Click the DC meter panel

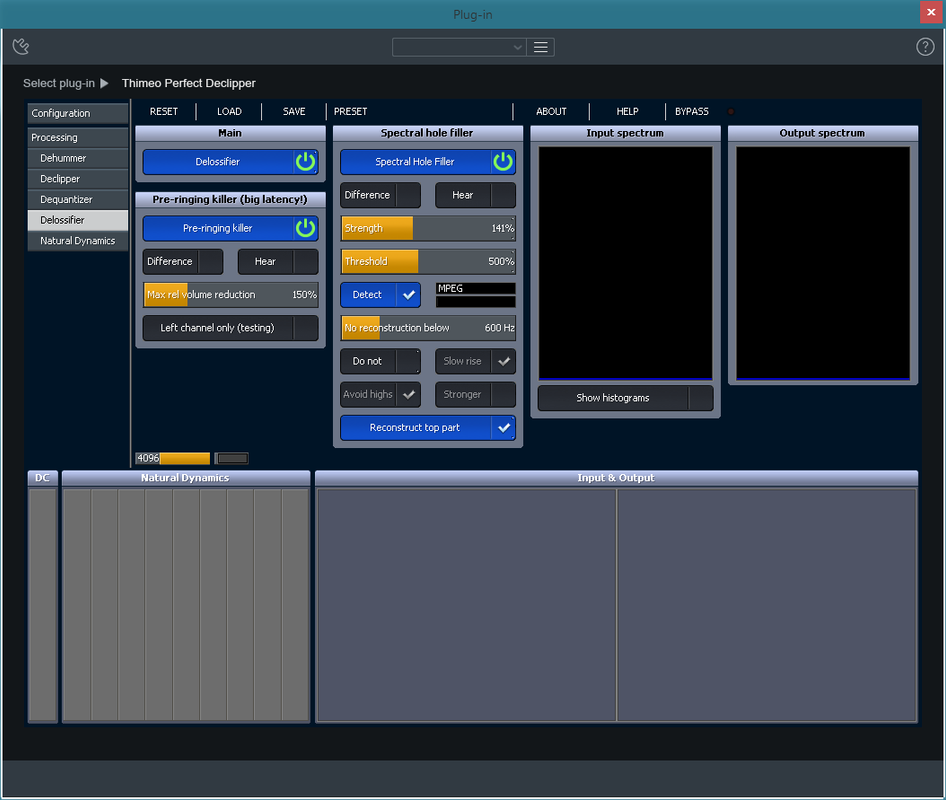tap(42, 605)
